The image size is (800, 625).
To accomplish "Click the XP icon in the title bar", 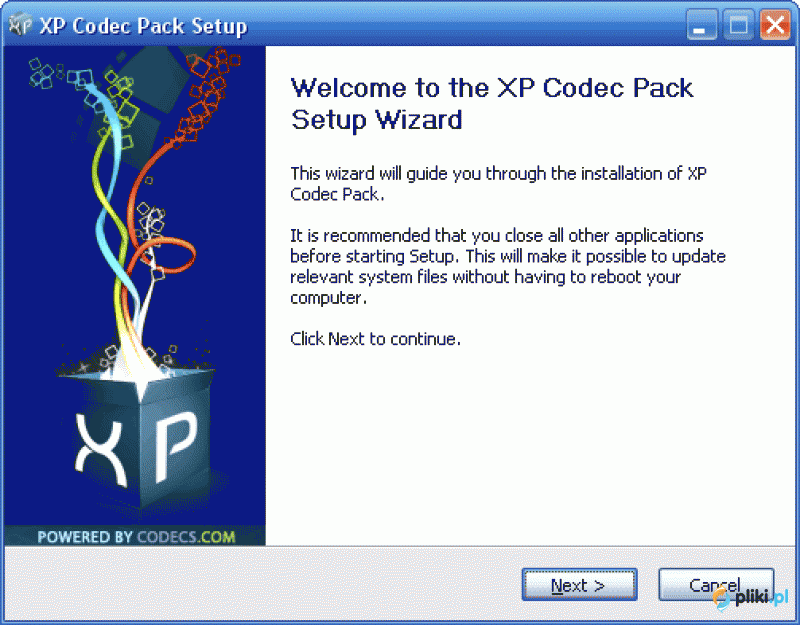I will click(x=20, y=24).
